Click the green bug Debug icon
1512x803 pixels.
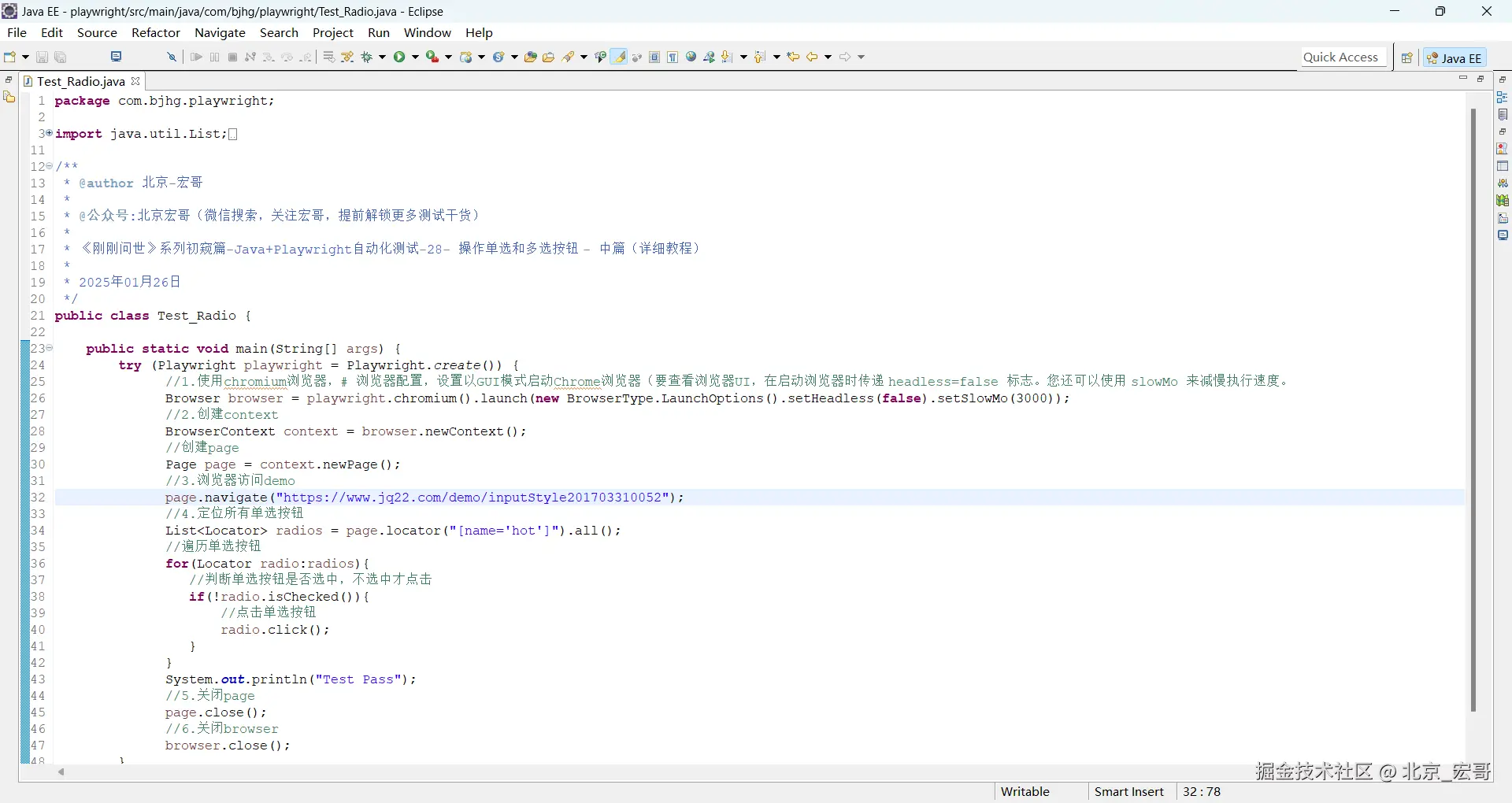coord(366,57)
